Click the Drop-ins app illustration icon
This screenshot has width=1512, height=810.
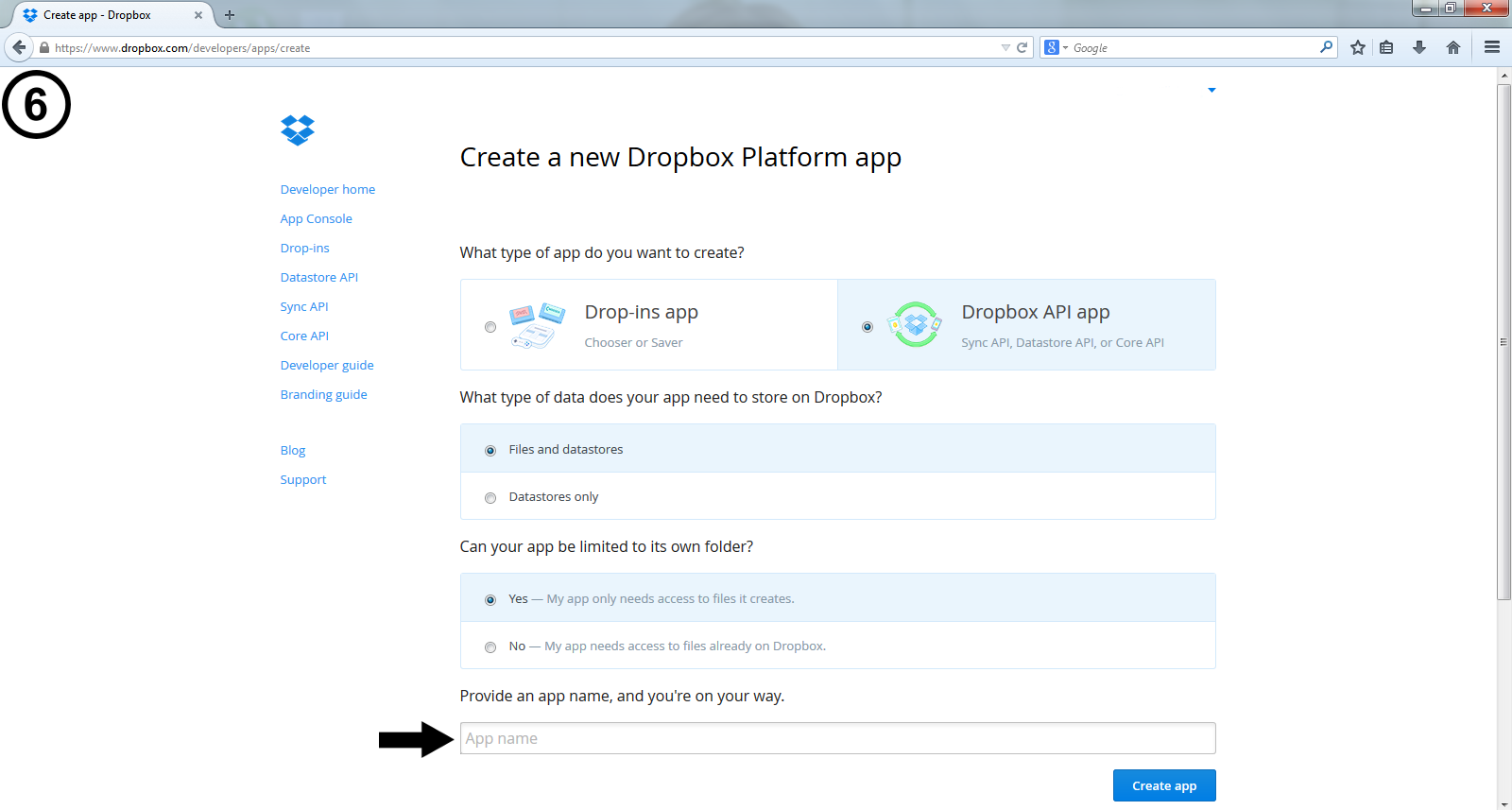tap(537, 326)
